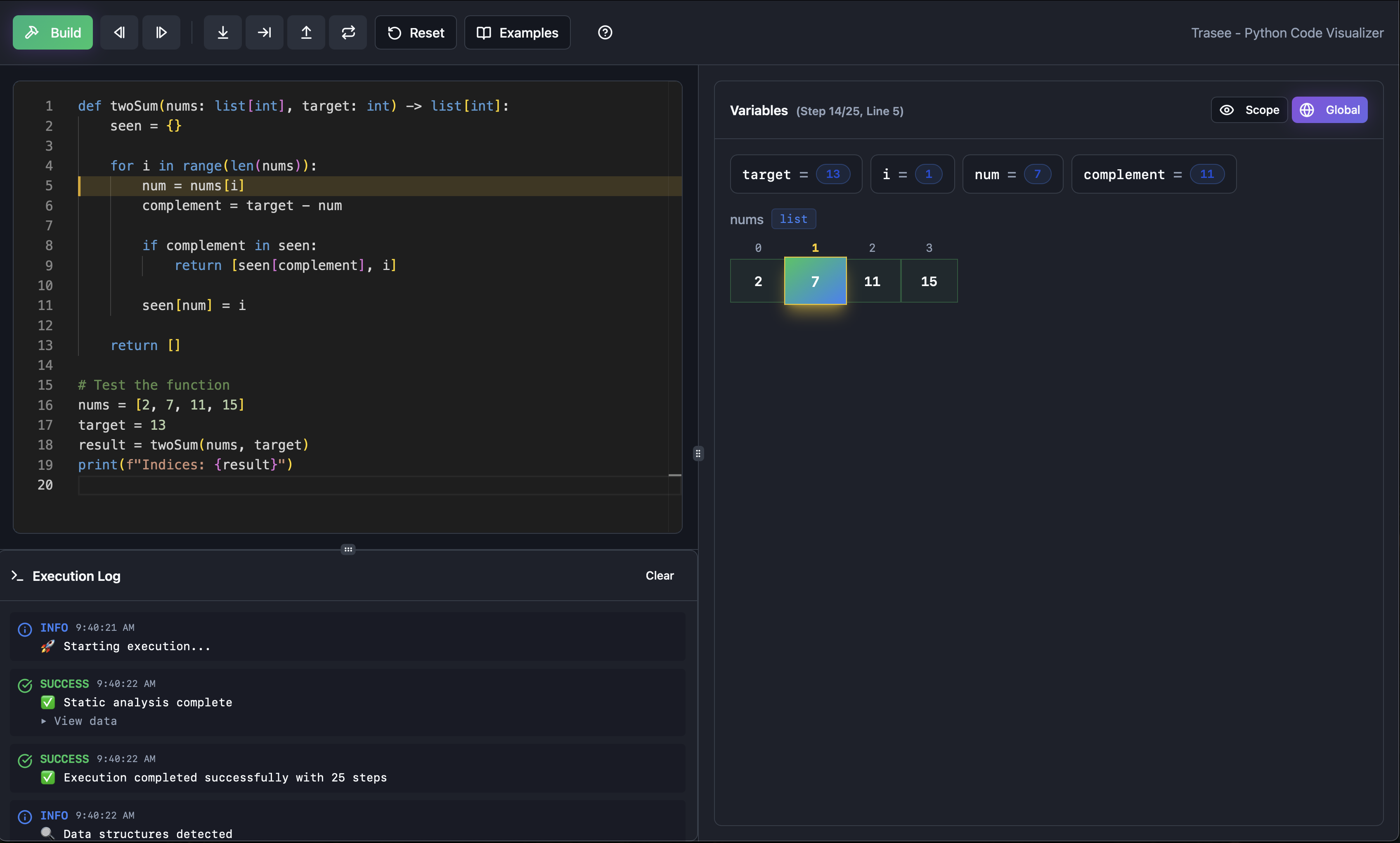Click the list type badge beside nums

(793, 219)
